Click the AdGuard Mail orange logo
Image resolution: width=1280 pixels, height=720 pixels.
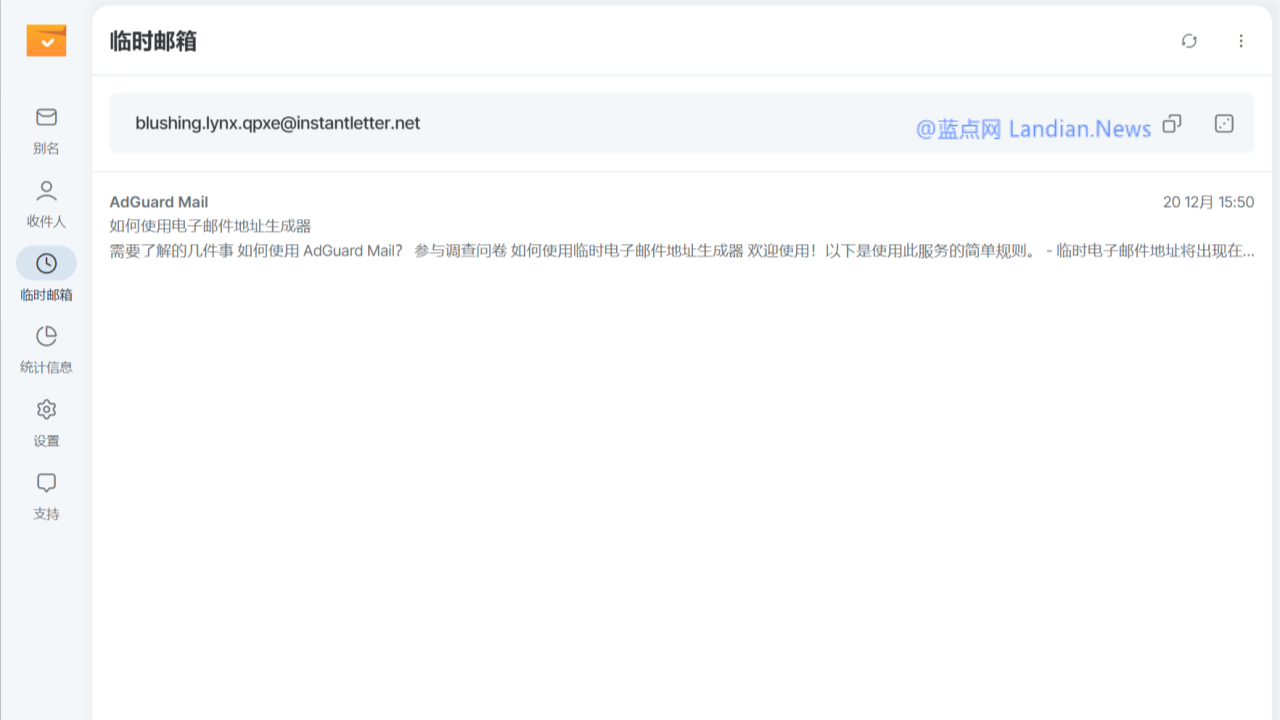(x=46, y=40)
